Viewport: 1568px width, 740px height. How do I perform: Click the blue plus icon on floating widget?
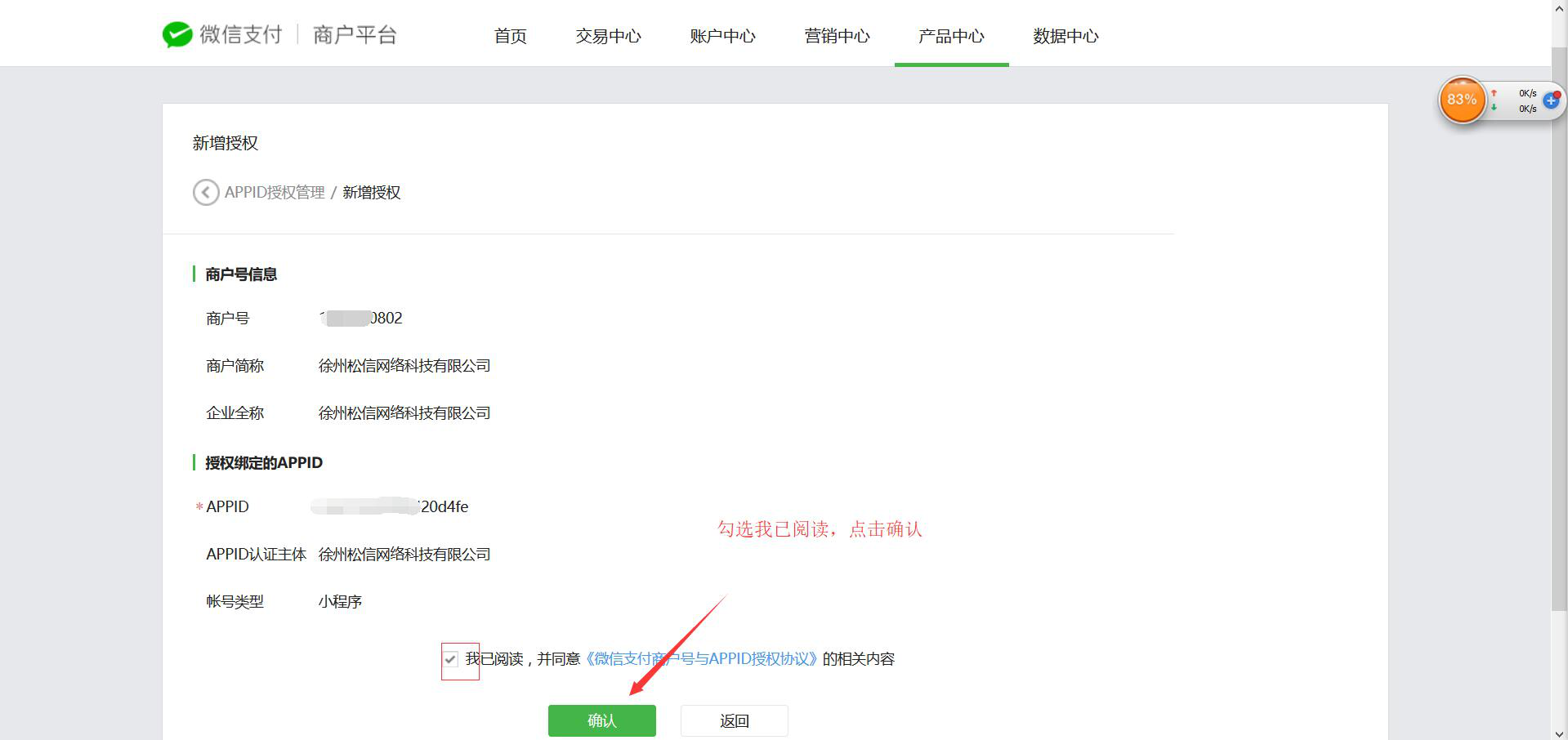(x=1551, y=100)
